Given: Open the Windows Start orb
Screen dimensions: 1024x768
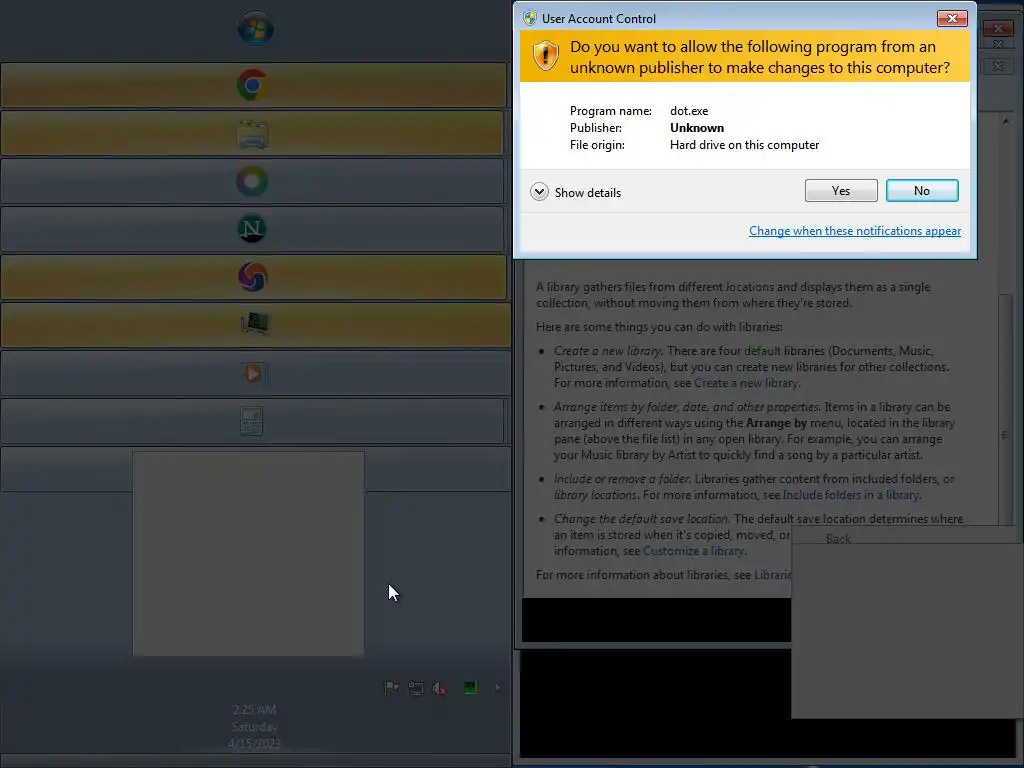Looking at the screenshot, I should [255, 29].
